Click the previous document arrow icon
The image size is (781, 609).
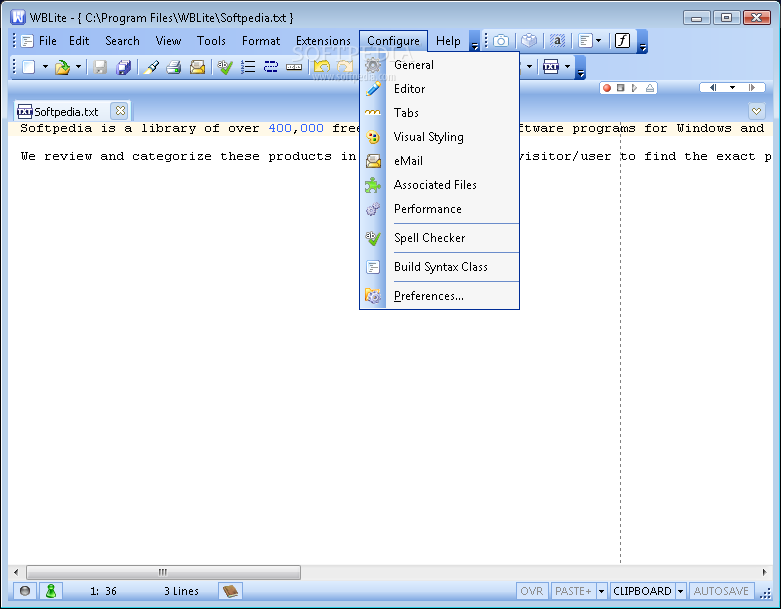coord(712,88)
